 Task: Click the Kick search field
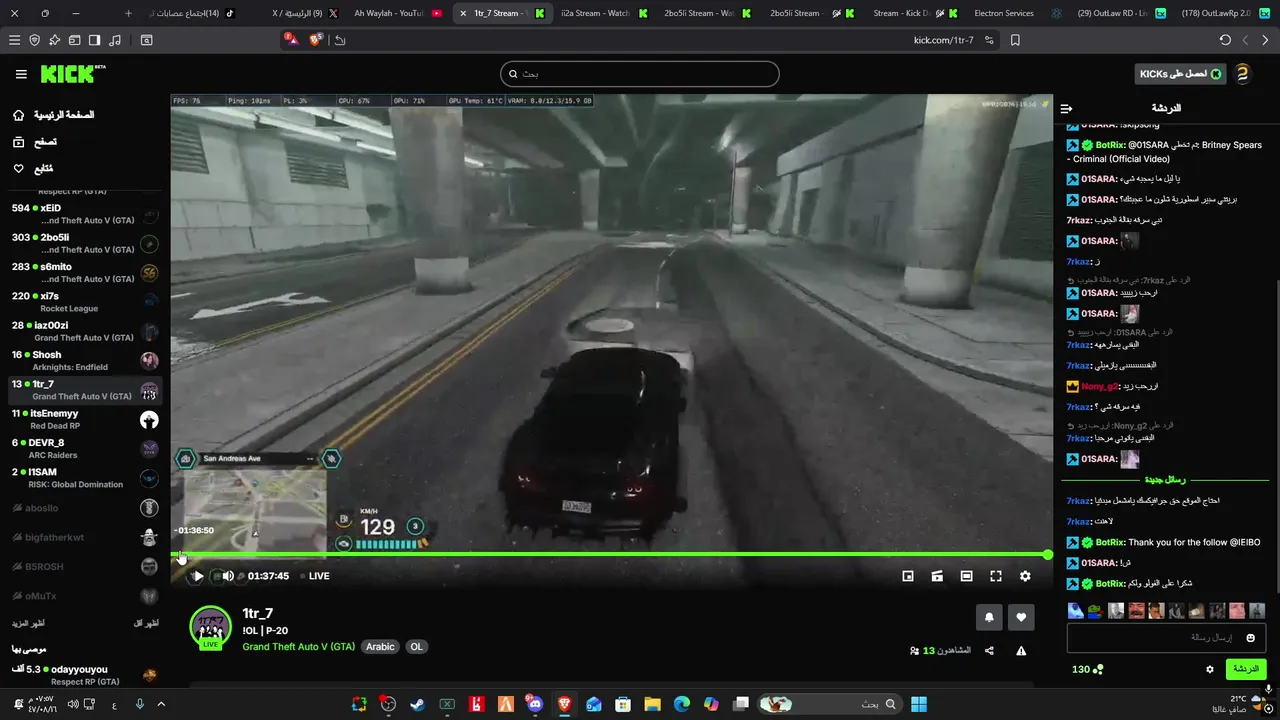[640, 74]
